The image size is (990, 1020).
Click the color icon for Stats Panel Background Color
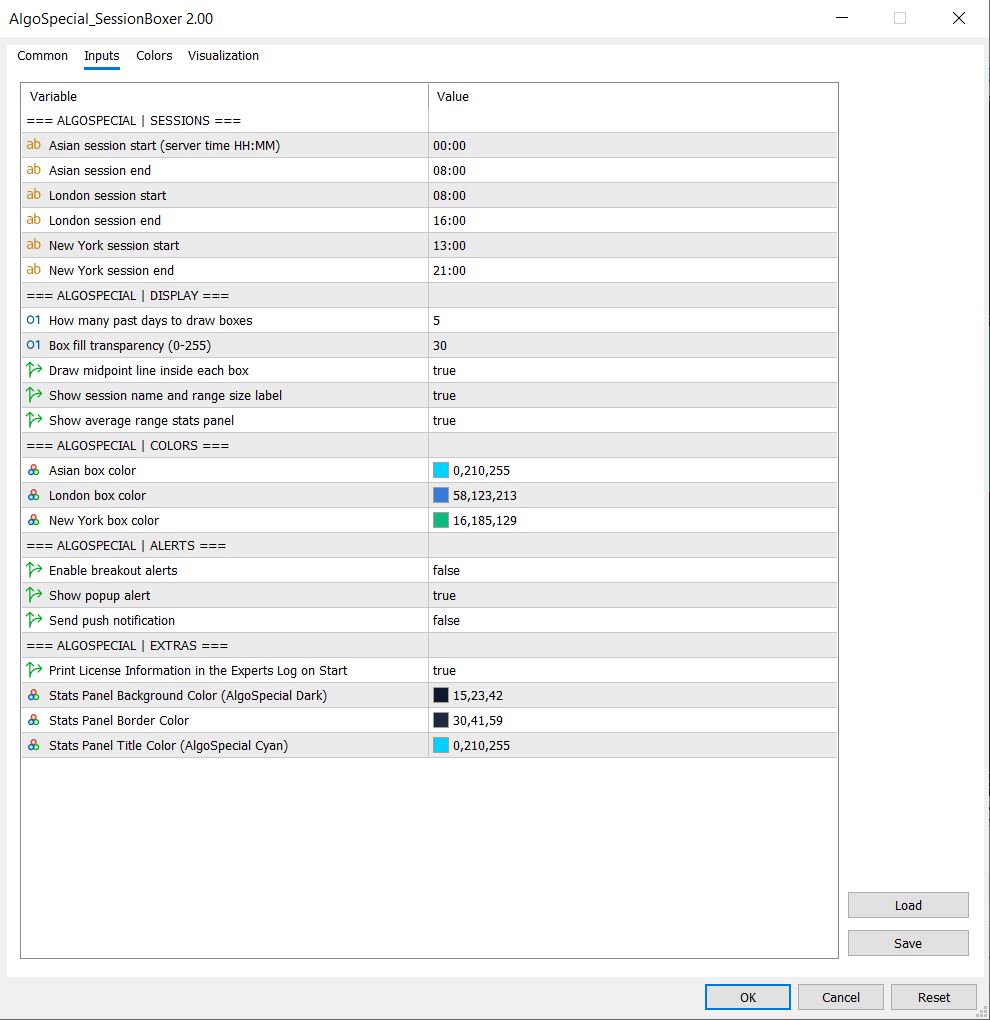pos(33,695)
